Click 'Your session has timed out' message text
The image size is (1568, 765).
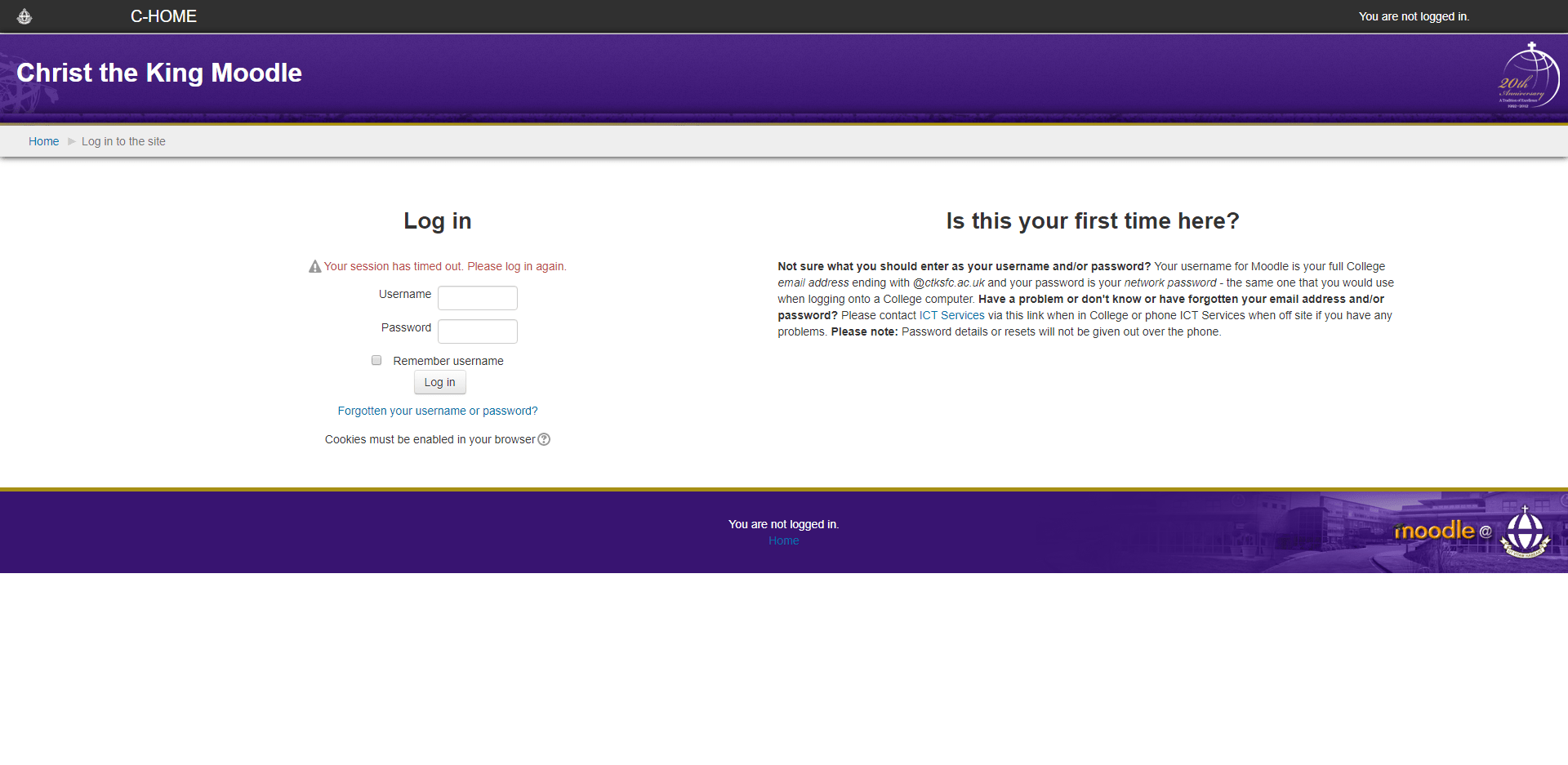pos(445,266)
